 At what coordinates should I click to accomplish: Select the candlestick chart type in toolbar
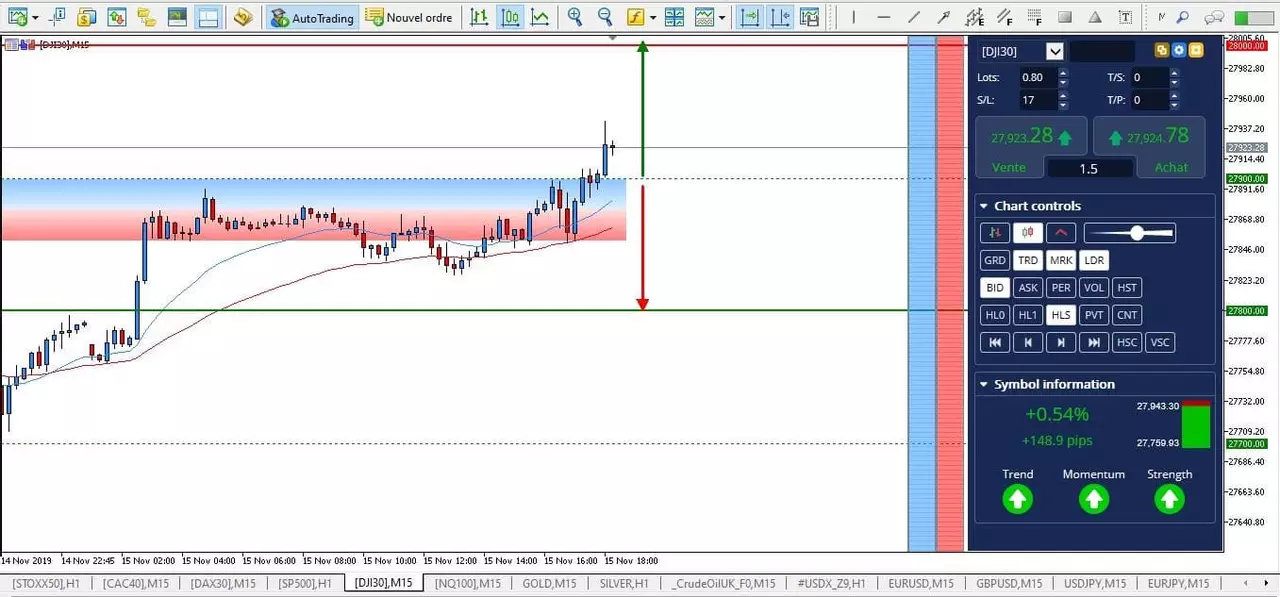click(x=510, y=17)
